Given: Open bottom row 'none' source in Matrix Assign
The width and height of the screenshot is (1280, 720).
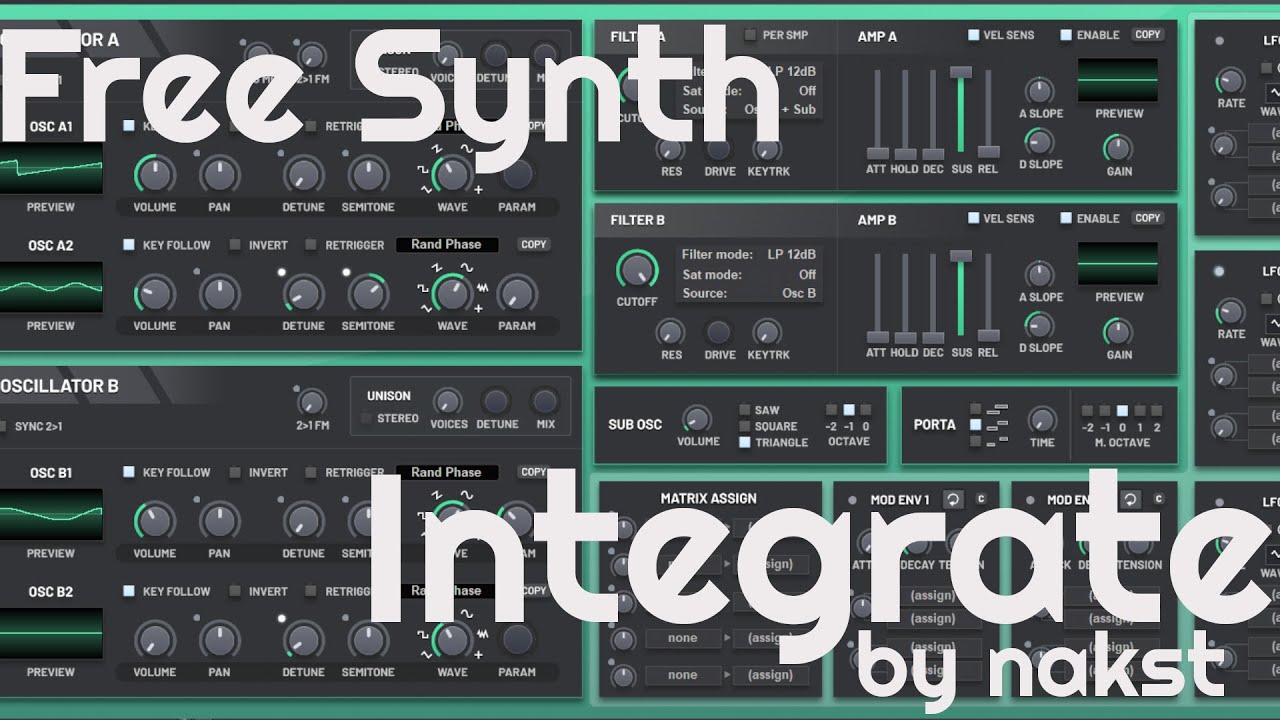Looking at the screenshot, I should [x=682, y=675].
